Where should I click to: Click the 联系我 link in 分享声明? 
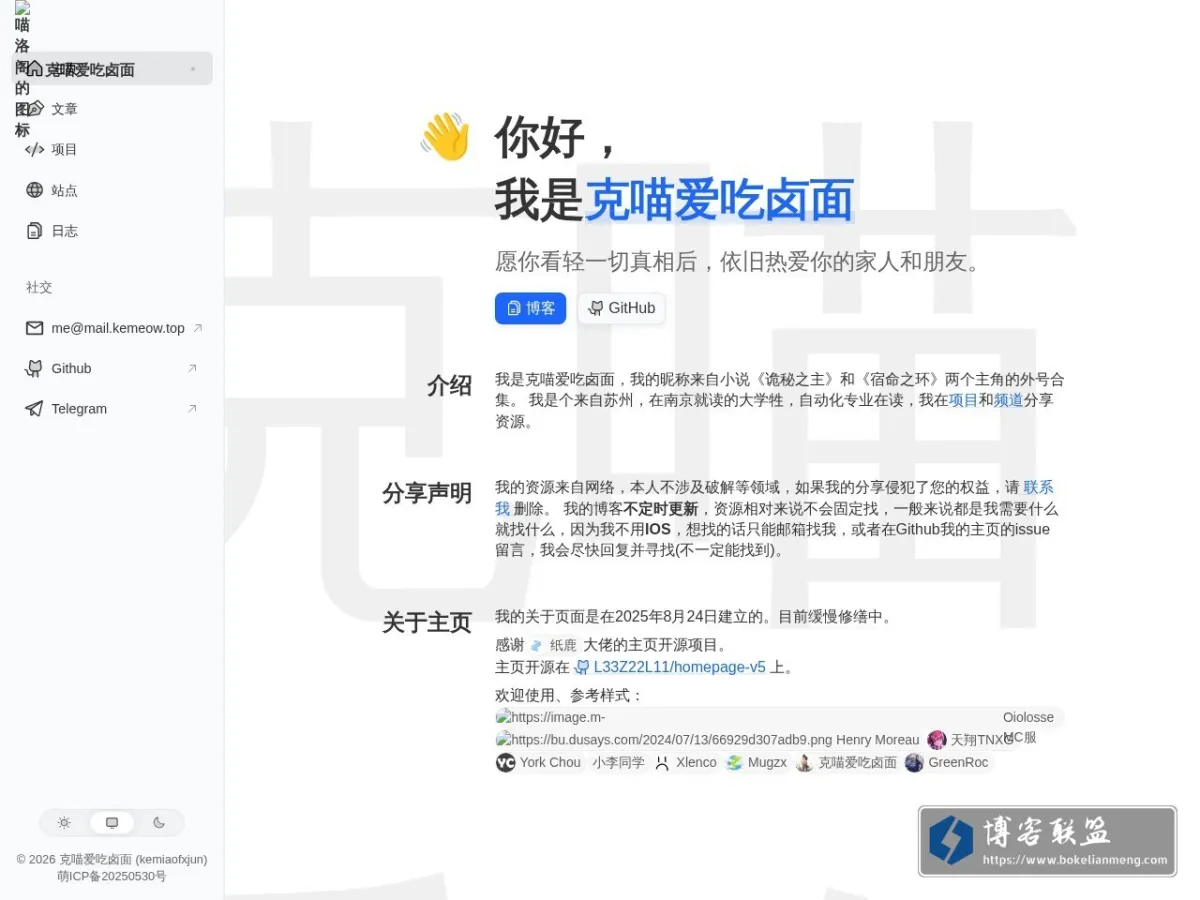pos(1038,488)
